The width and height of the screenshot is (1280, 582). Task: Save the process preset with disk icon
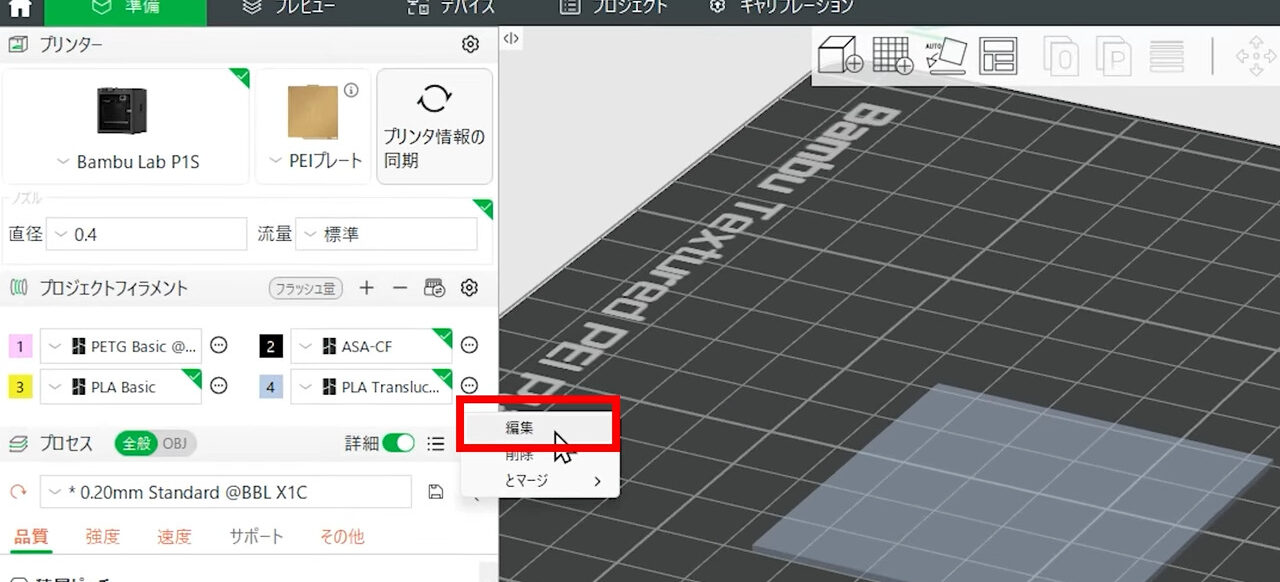[437, 491]
